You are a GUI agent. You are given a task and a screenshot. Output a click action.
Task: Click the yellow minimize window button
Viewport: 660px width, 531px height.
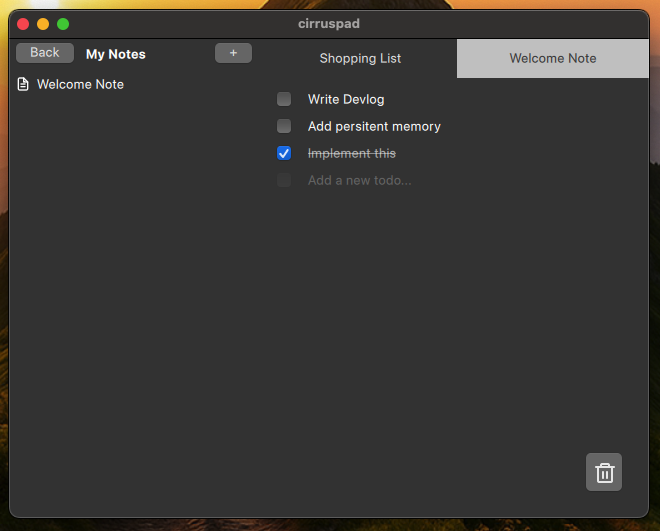[43, 23]
